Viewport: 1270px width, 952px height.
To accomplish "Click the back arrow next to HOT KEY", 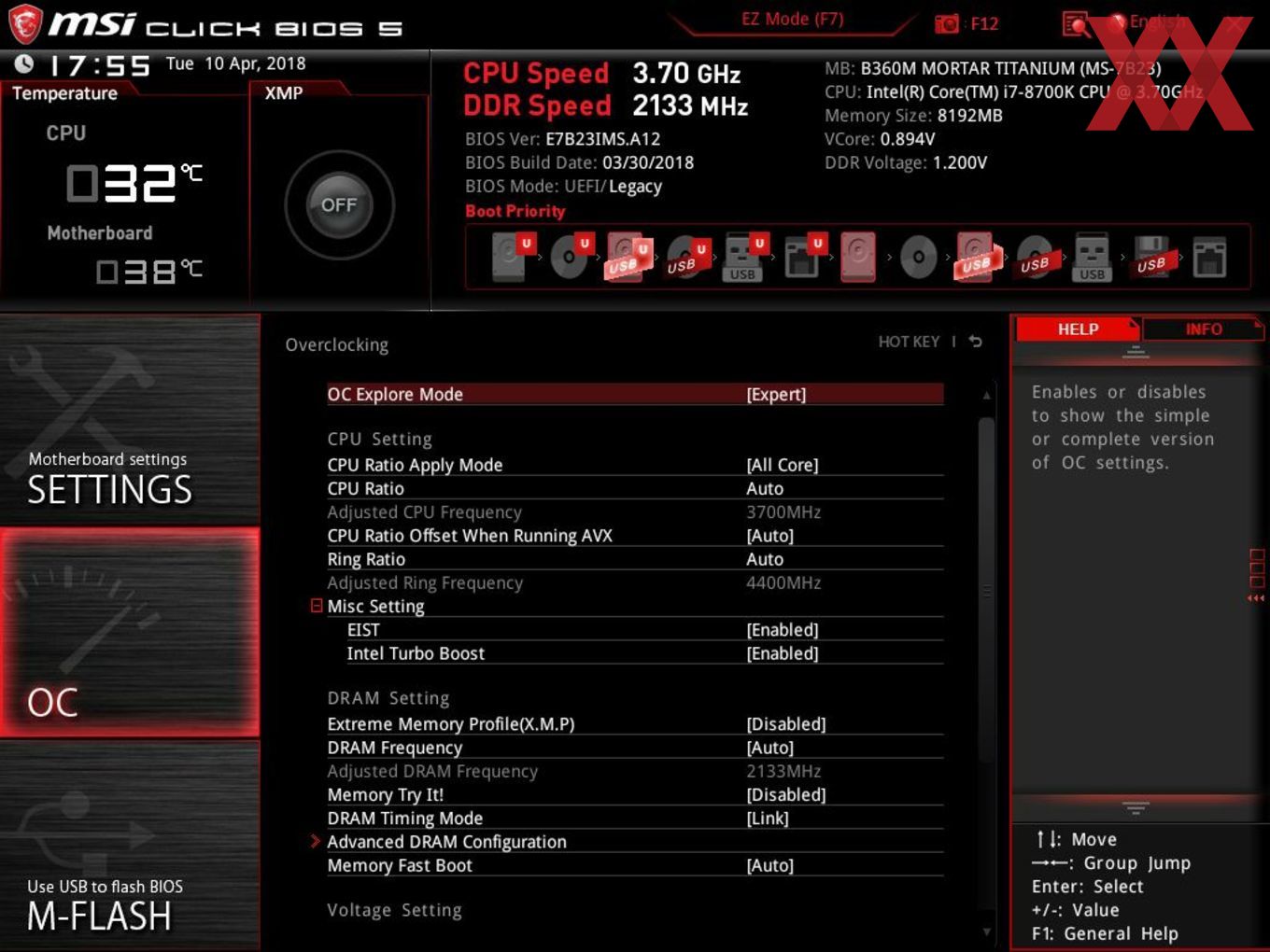I will [x=975, y=342].
